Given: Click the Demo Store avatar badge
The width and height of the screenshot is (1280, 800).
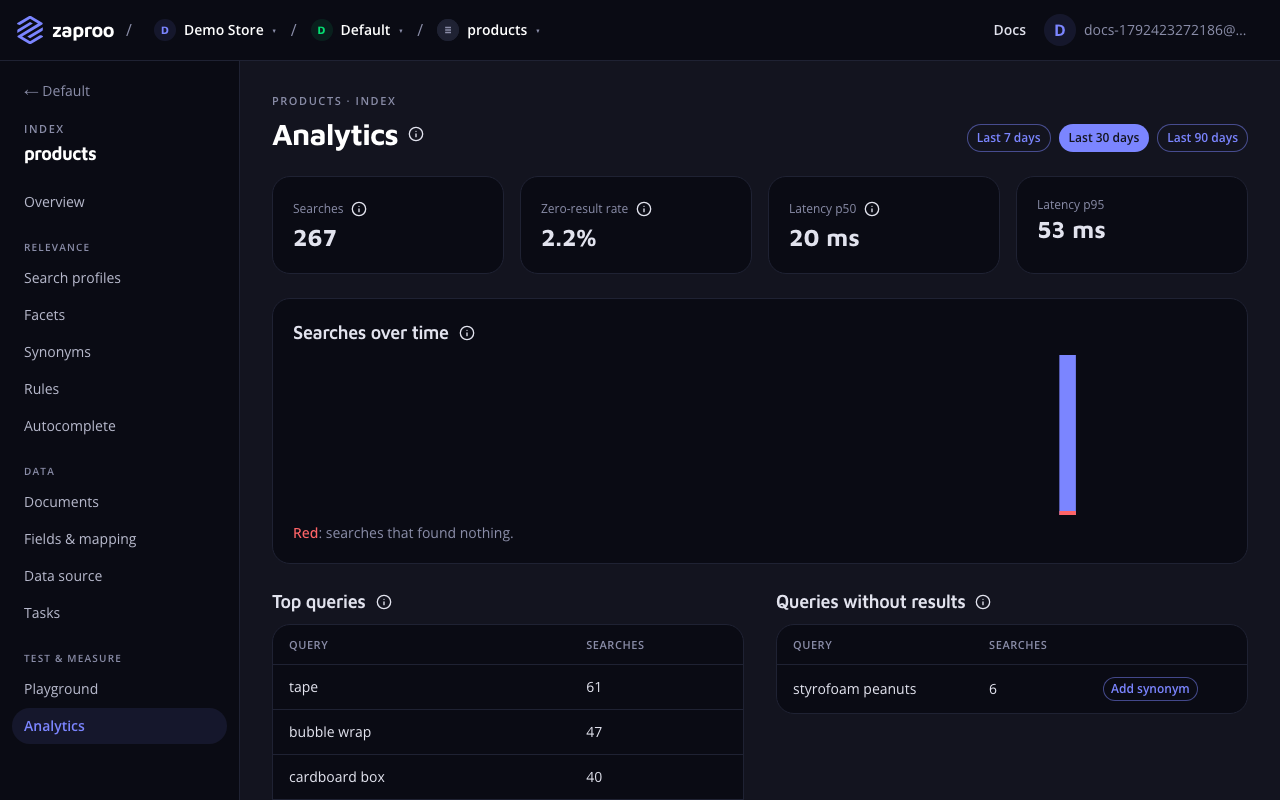Looking at the screenshot, I should pyautogui.click(x=165, y=30).
